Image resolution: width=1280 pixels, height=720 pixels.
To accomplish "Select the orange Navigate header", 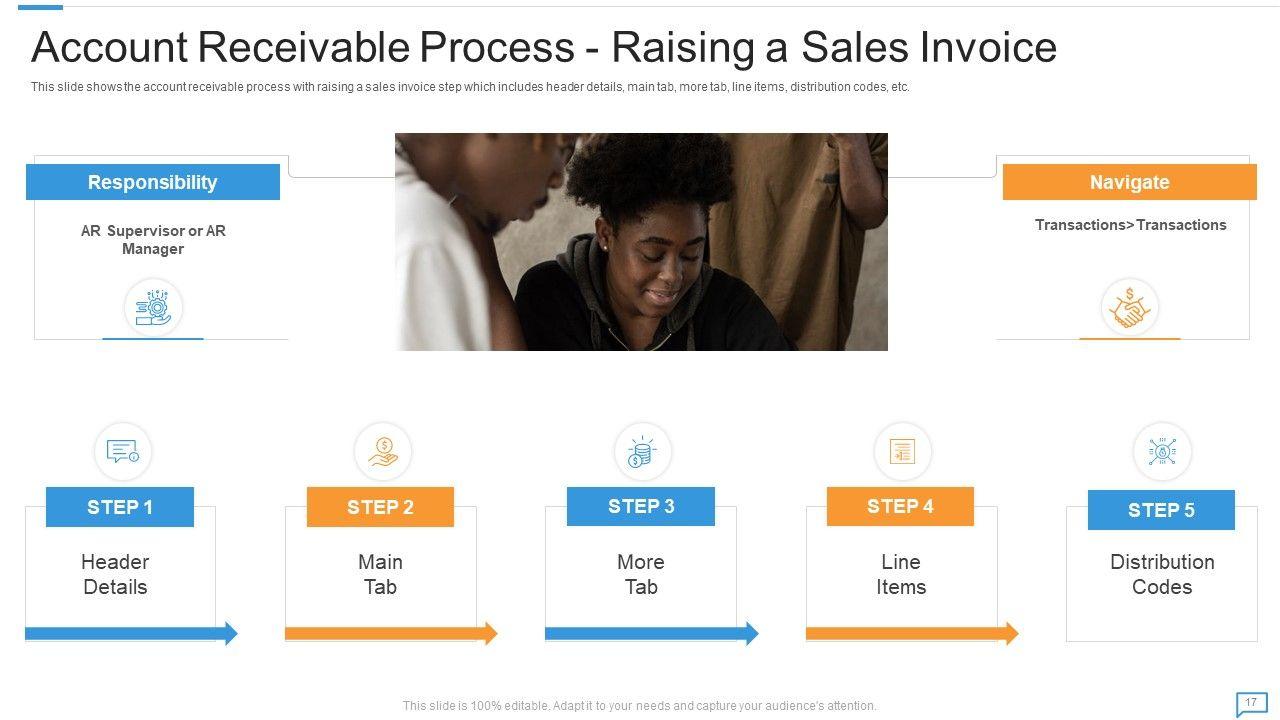I will click(x=1129, y=182).
